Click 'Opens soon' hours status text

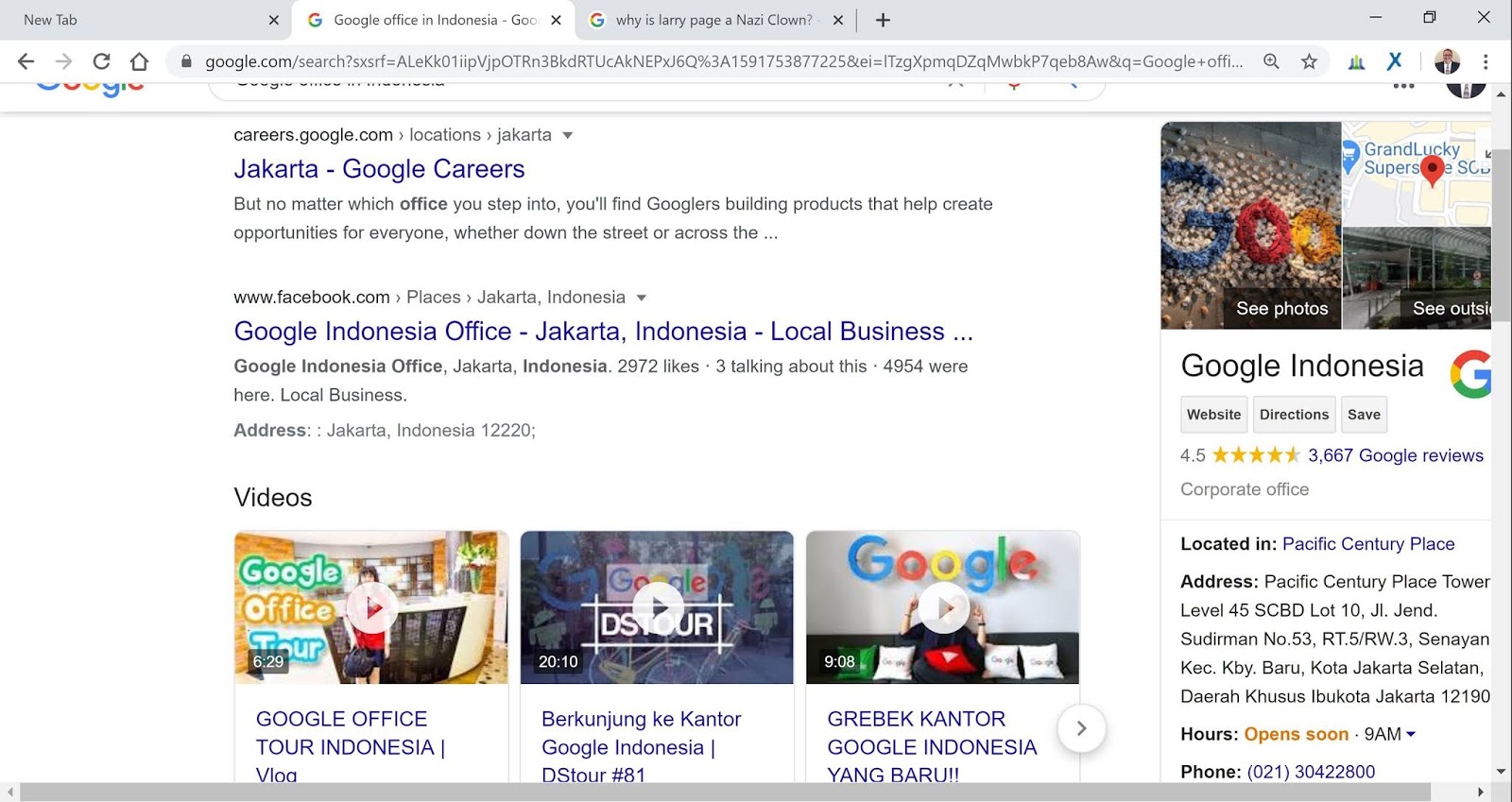pos(1297,734)
